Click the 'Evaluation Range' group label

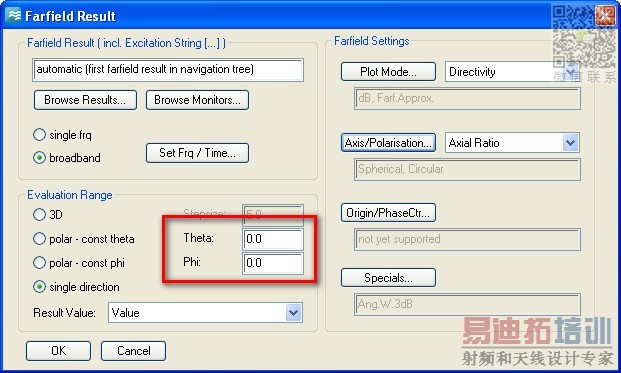tap(70, 195)
